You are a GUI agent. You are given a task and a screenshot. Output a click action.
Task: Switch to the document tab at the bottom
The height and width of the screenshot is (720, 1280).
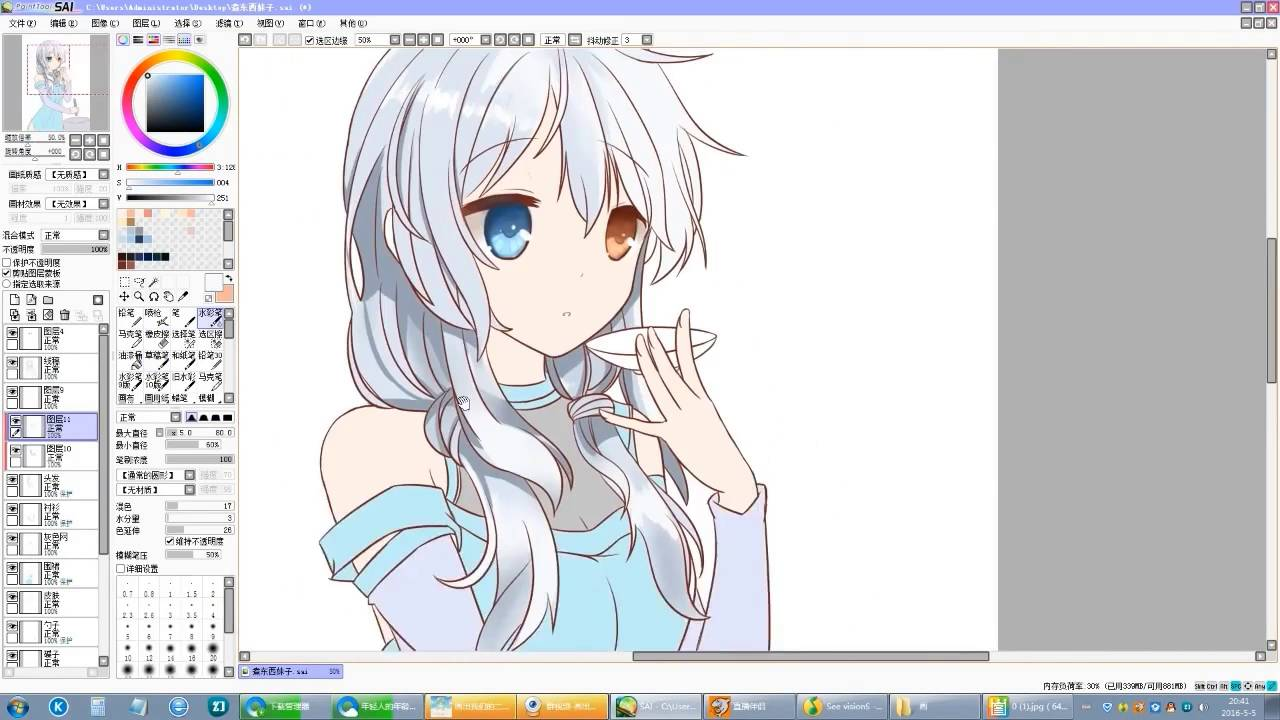[x=291, y=671]
